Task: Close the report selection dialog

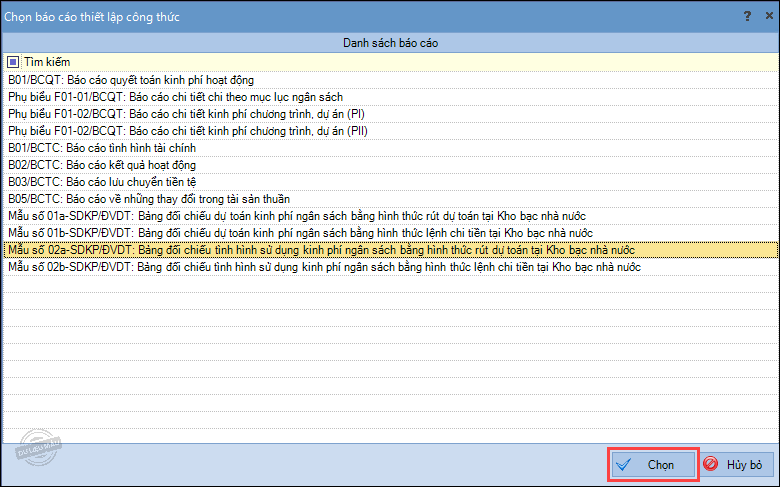Action: point(769,16)
